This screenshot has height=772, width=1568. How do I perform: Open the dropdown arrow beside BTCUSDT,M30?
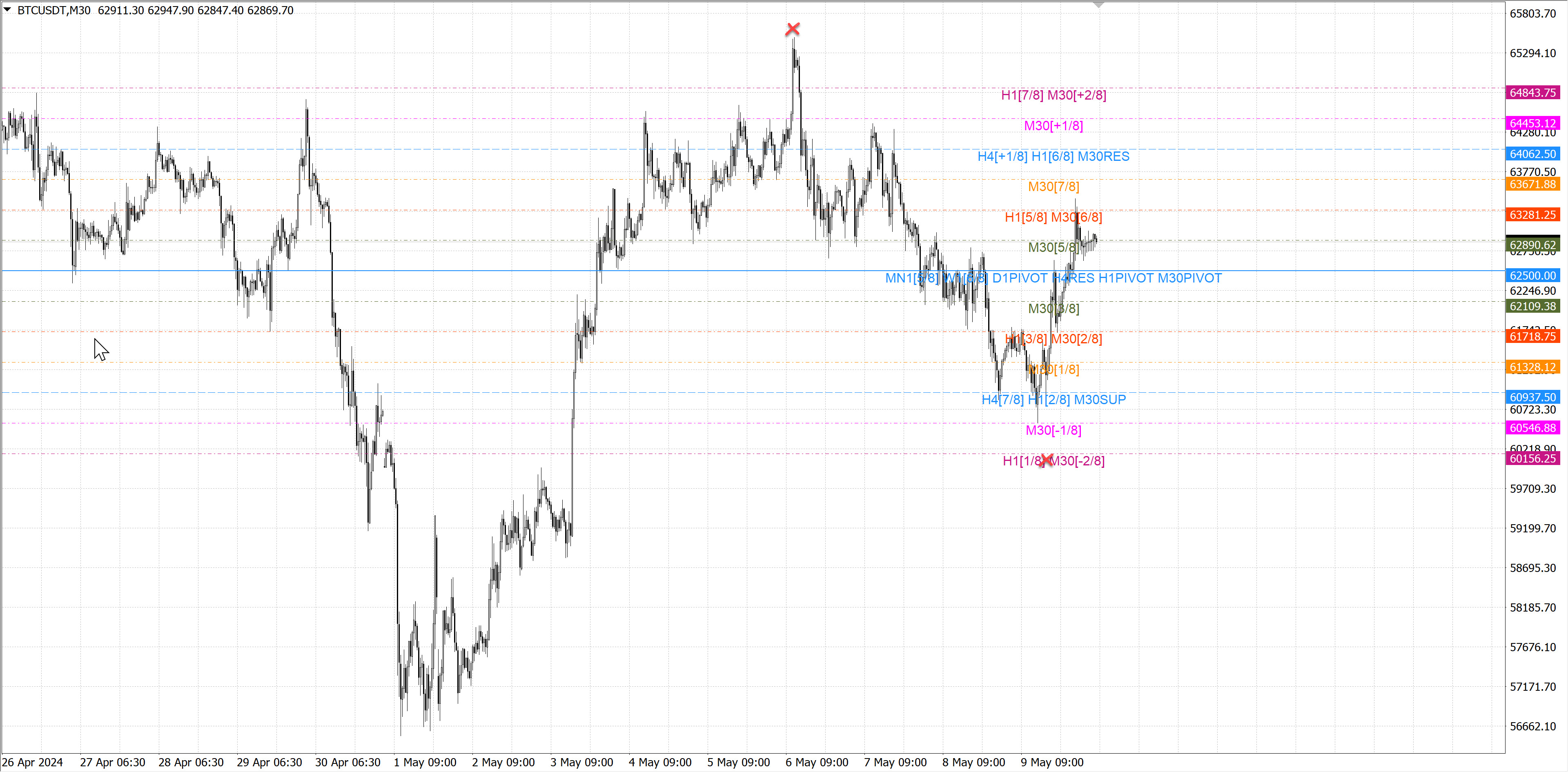tap(7, 10)
